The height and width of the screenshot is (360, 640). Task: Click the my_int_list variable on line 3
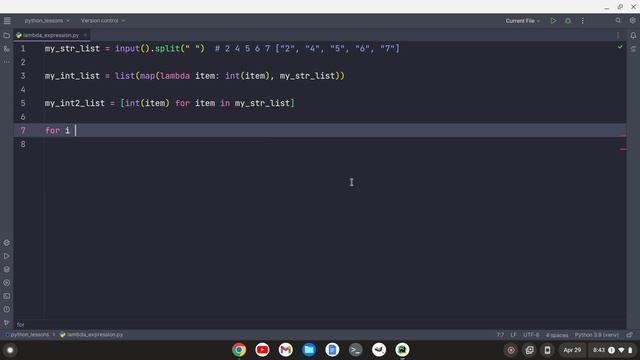[72, 76]
